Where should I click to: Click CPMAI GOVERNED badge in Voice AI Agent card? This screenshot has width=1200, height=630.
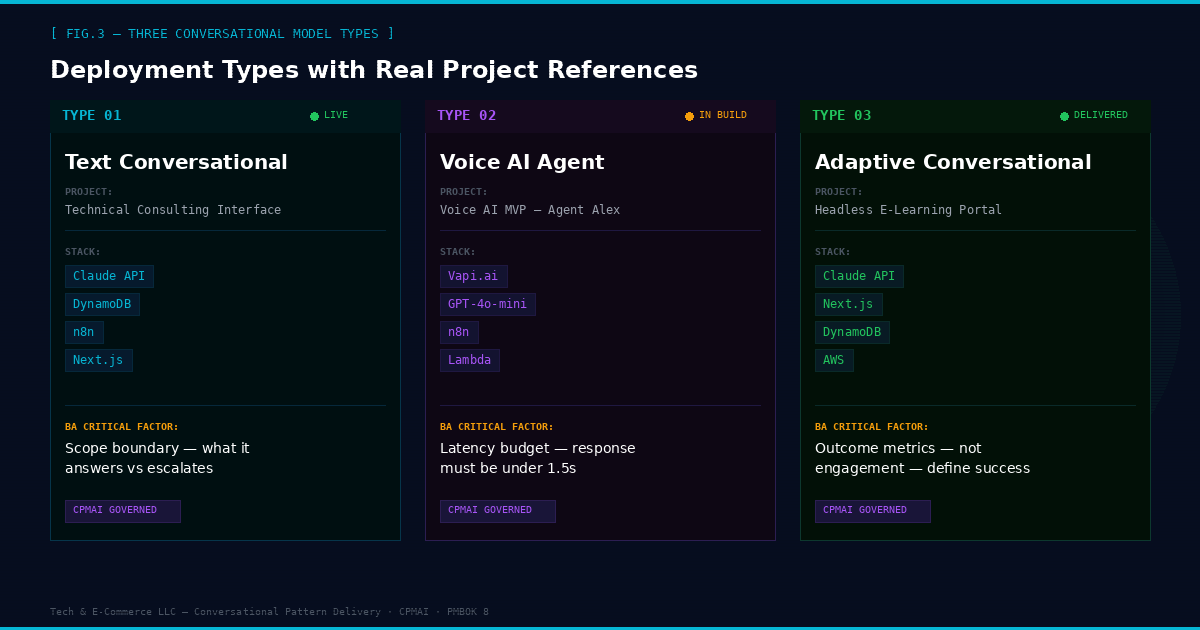497,511
